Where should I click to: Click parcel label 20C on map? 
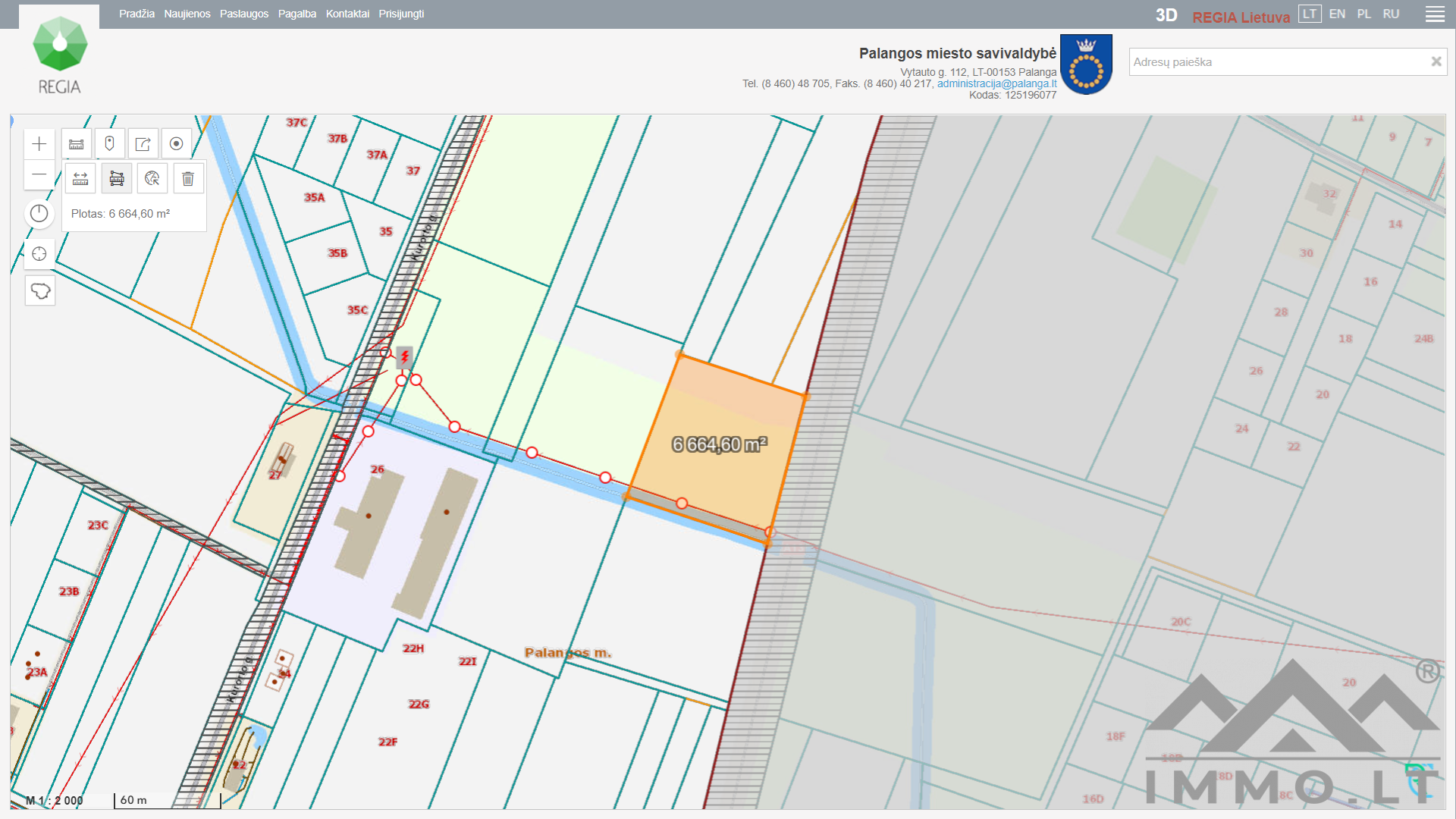point(1181,622)
